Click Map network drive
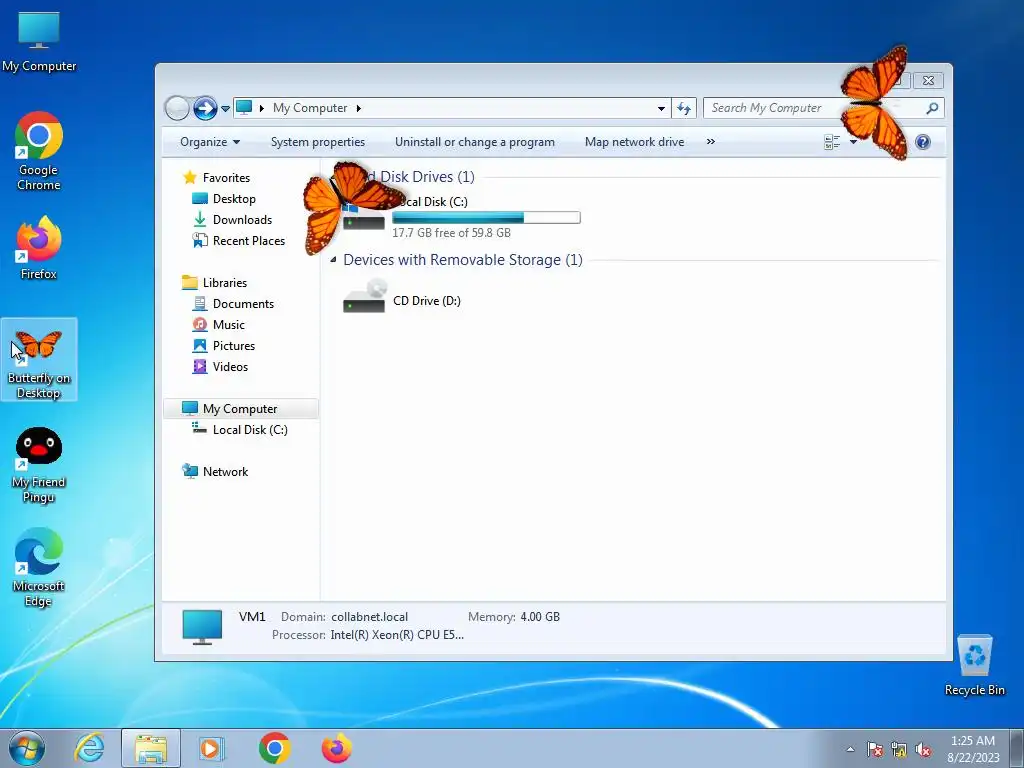 pyautogui.click(x=634, y=142)
